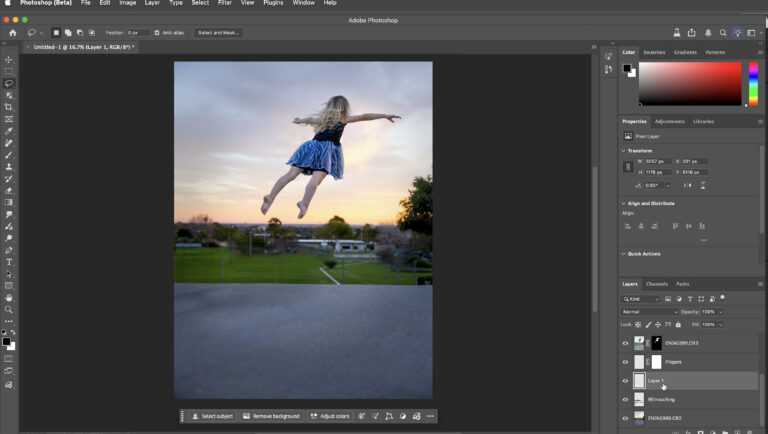Open more options in the contextual bar
Viewport: 768px width, 434px height.
[x=431, y=416]
